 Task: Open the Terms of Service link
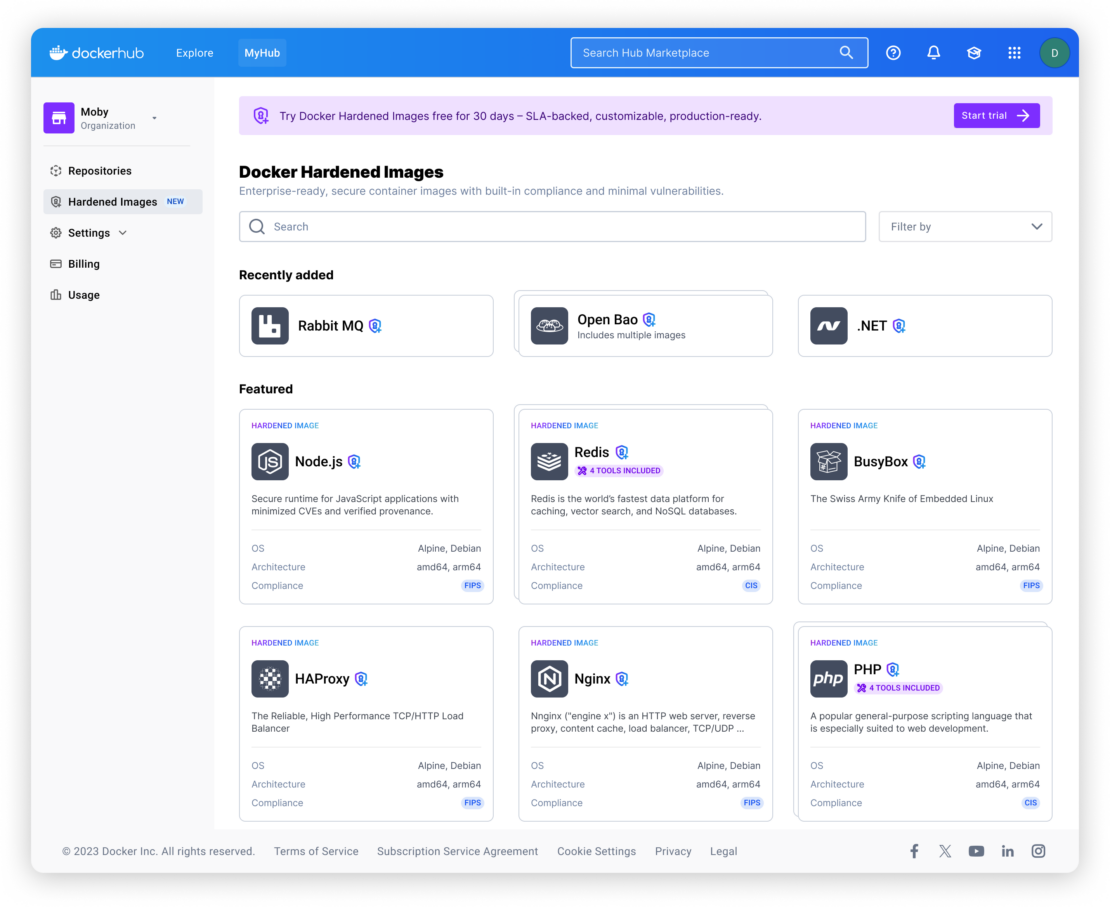click(x=316, y=851)
